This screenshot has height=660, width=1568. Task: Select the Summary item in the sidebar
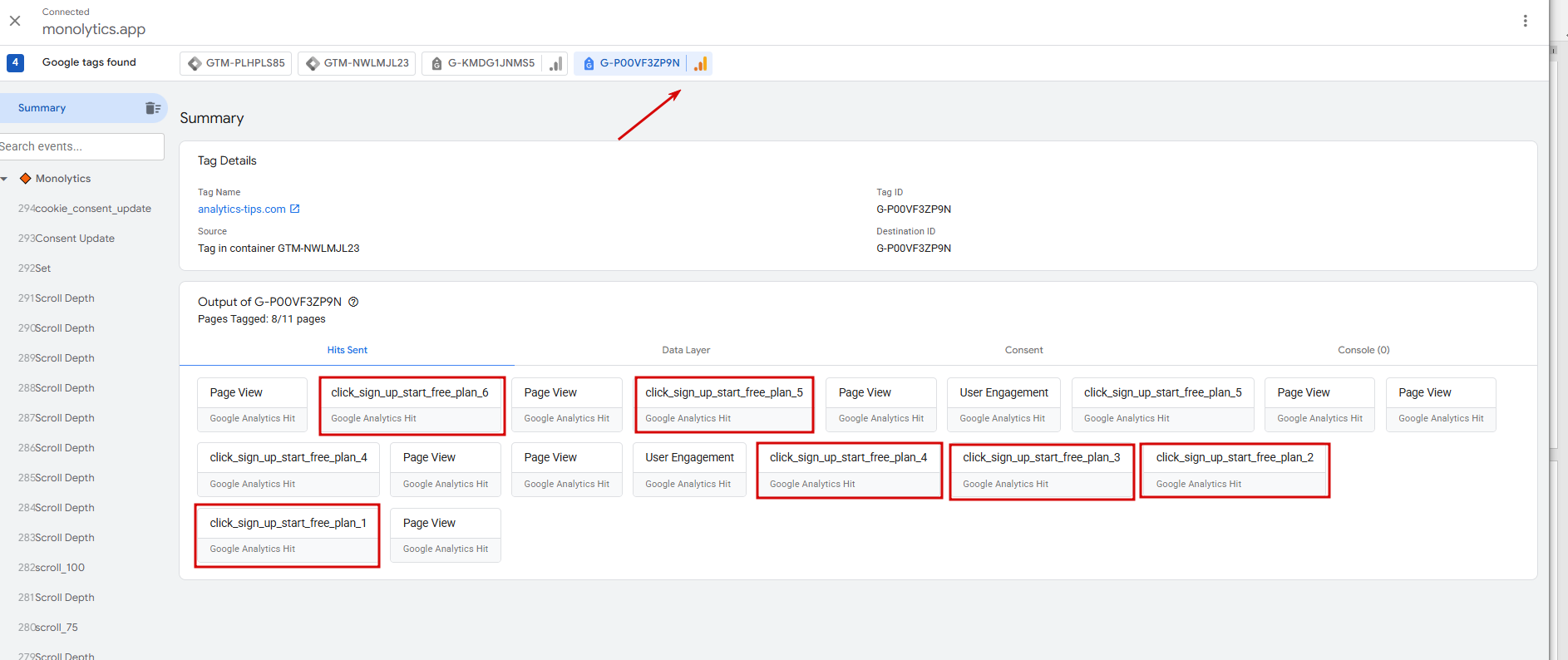(x=42, y=108)
